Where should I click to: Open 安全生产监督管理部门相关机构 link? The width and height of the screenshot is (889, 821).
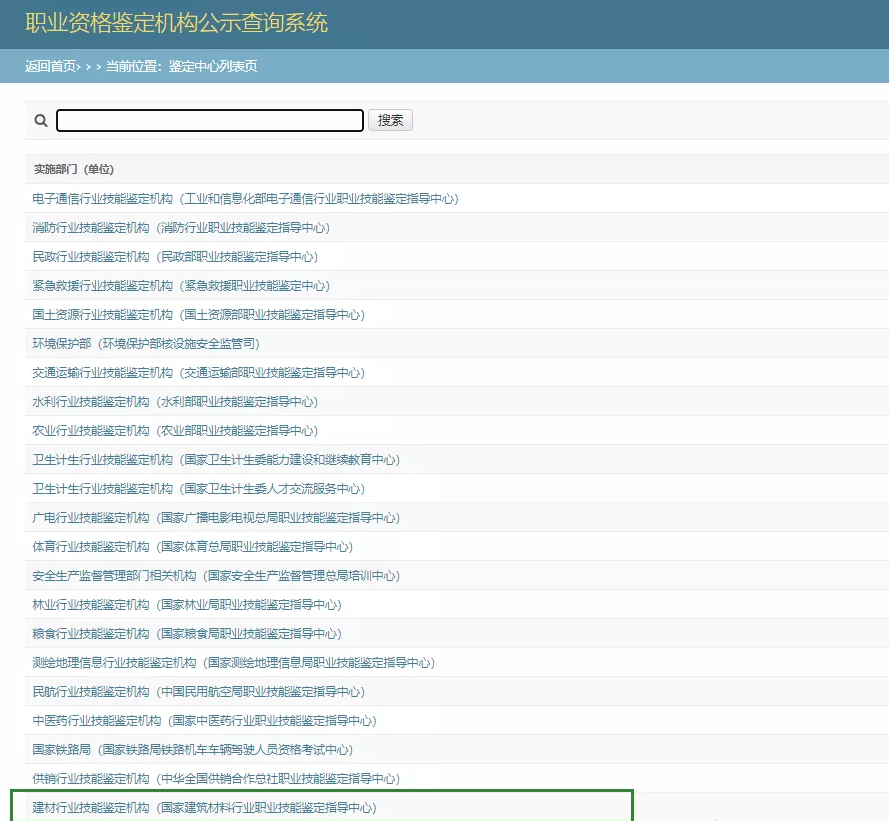click(x=216, y=575)
